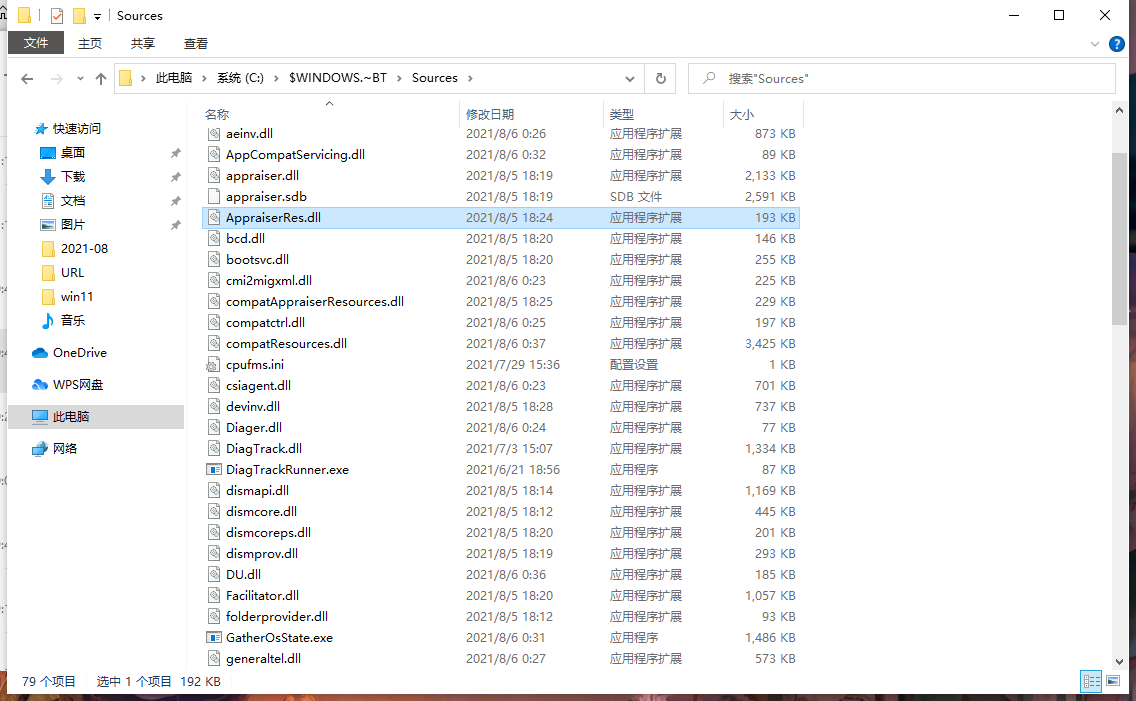
Task: Open the properties quick access toolbar icon
Action: click(57, 16)
